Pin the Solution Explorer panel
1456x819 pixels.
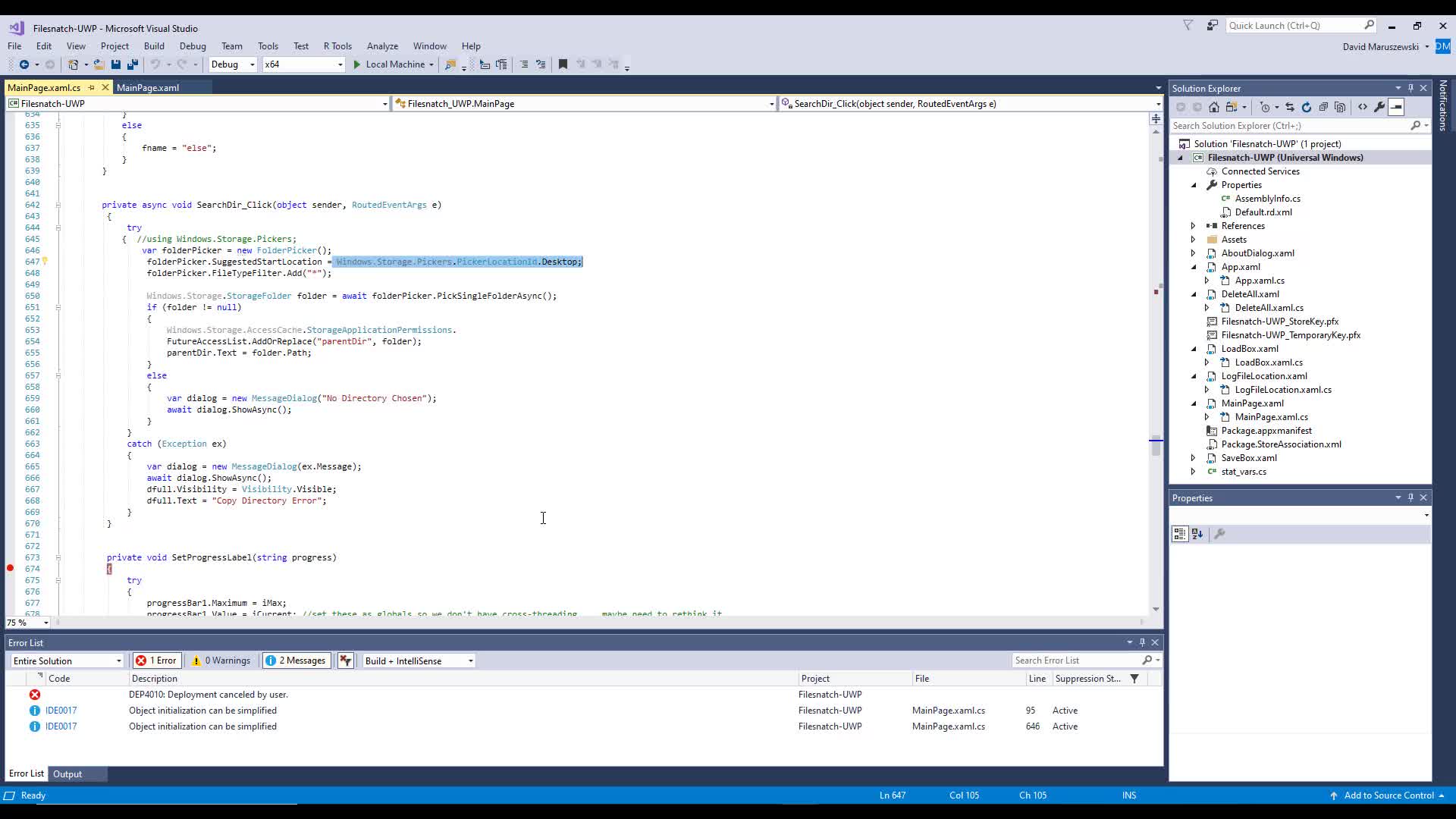click(1410, 88)
